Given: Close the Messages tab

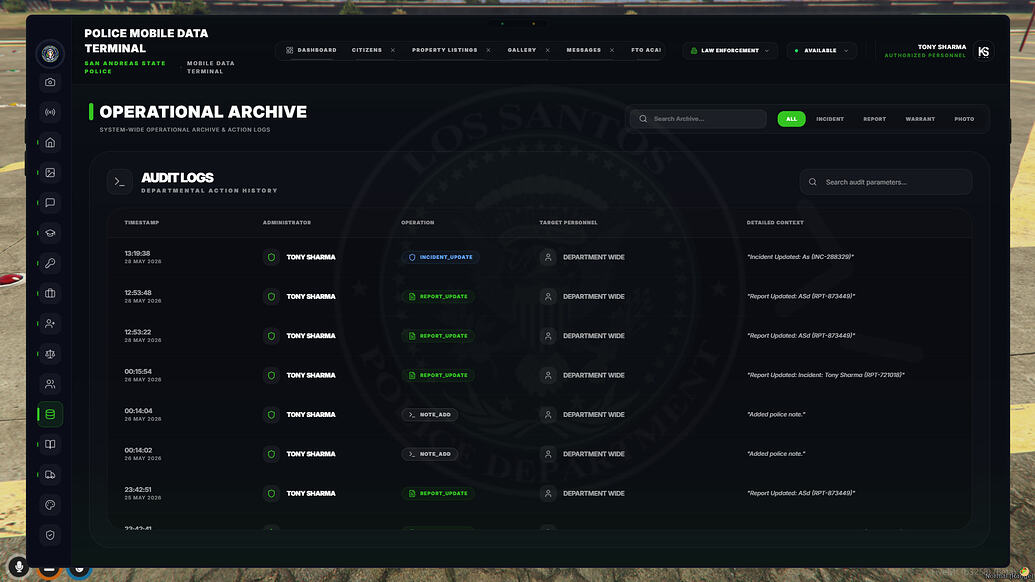Looking at the screenshot, I should pyautogui.click(x=612, y=50).
